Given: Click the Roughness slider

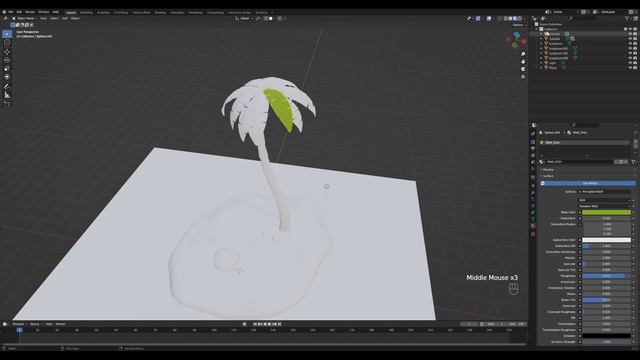Looking at the screenshot, I should (x=607, y=276).
